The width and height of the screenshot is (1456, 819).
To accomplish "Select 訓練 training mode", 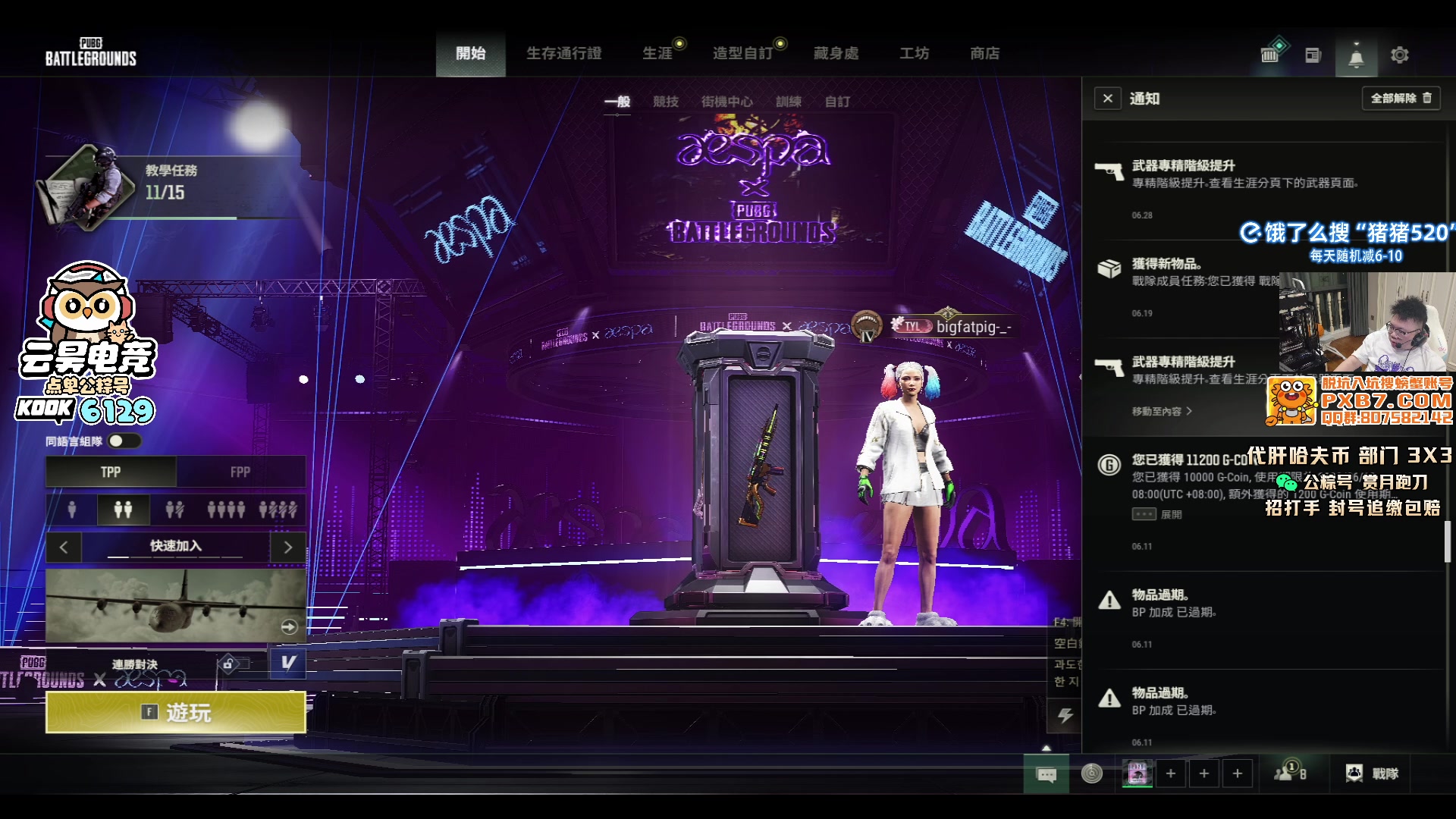I will 789,102.
